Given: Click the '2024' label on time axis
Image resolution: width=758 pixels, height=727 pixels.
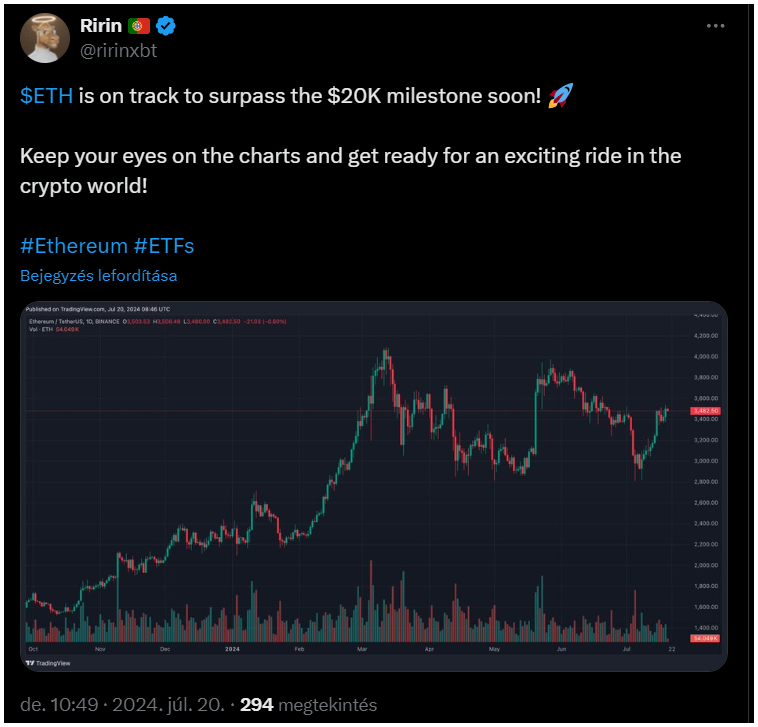Looking at the screenshot, I should pyautogui.click(x=232, y=649).
